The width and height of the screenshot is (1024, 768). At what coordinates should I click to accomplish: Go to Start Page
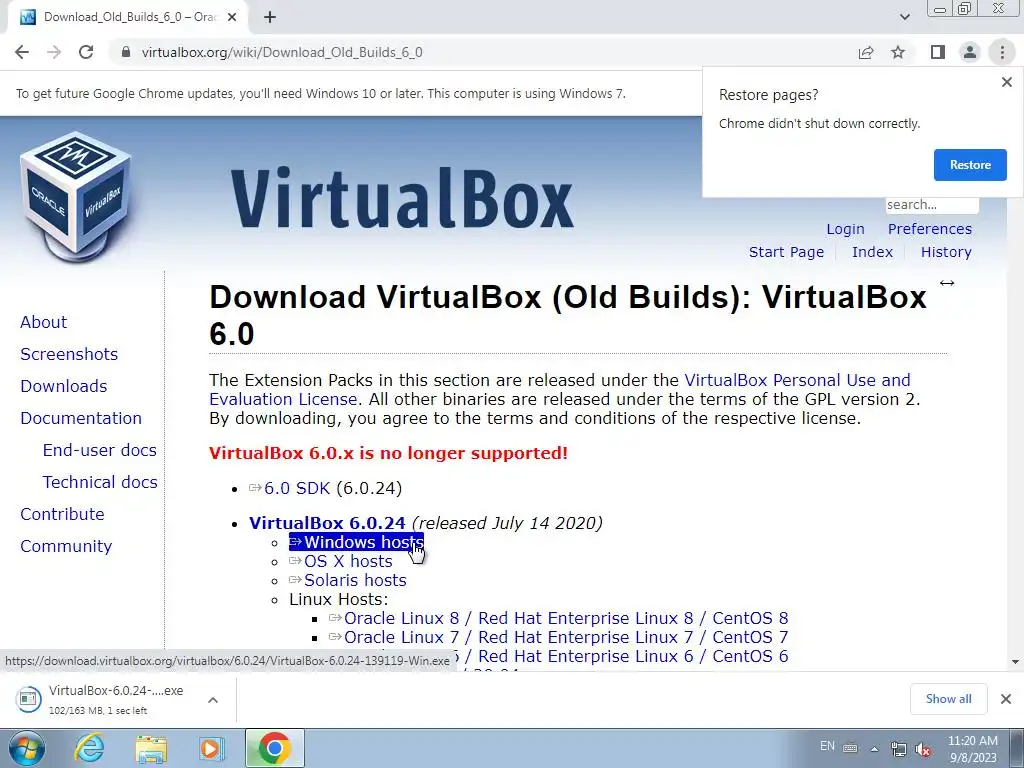[x=786, y=252]
